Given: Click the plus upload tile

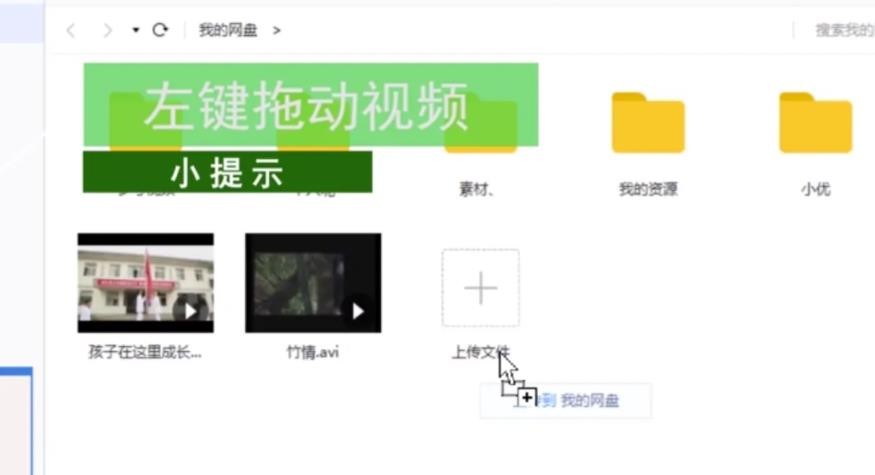Looking at the screenshot, I should click(481, 289).
